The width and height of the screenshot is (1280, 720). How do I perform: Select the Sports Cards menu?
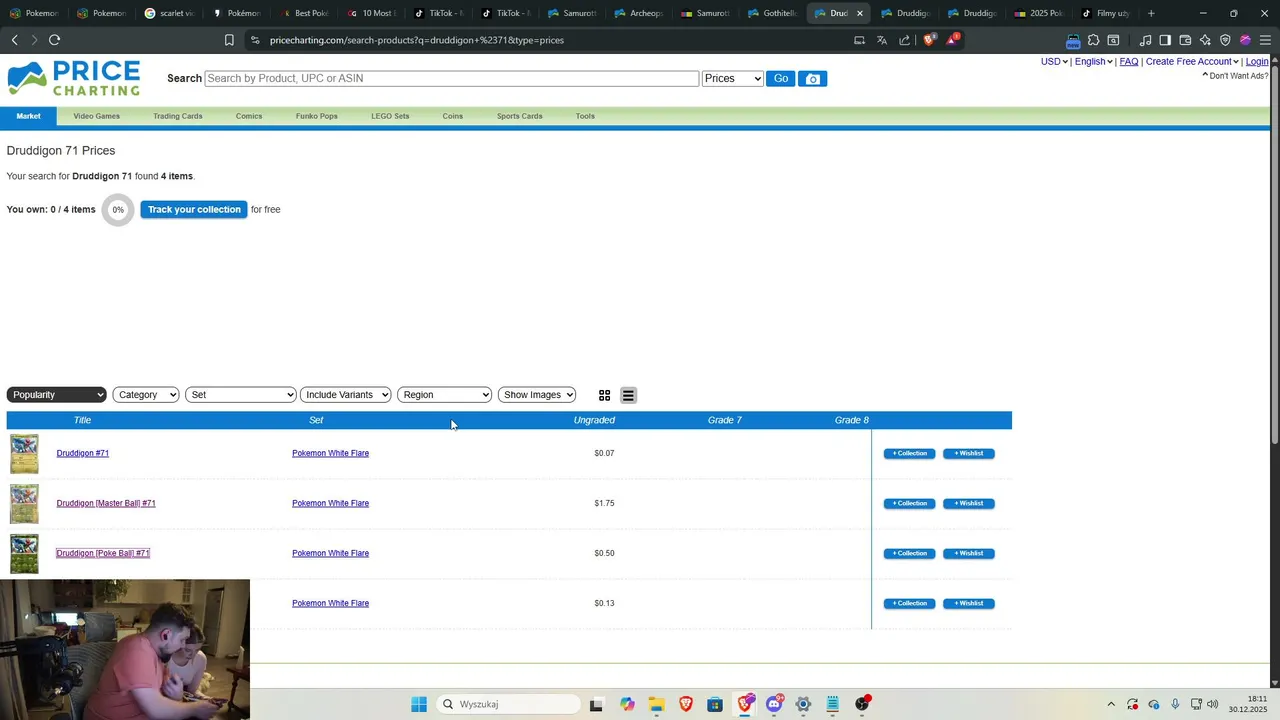pyautogui.click(x=520, y=116)
